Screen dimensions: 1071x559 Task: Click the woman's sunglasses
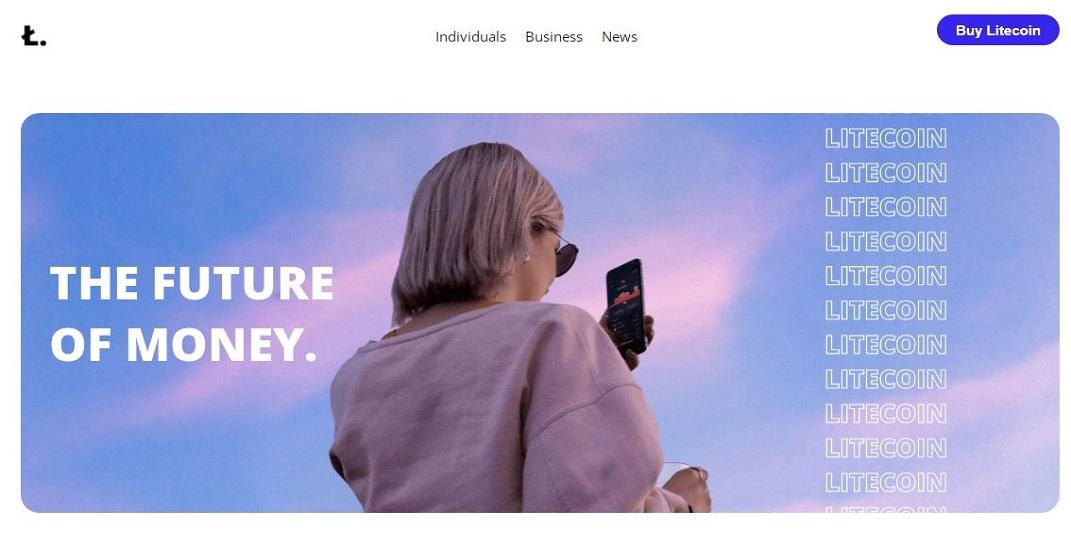click(564, 254)
